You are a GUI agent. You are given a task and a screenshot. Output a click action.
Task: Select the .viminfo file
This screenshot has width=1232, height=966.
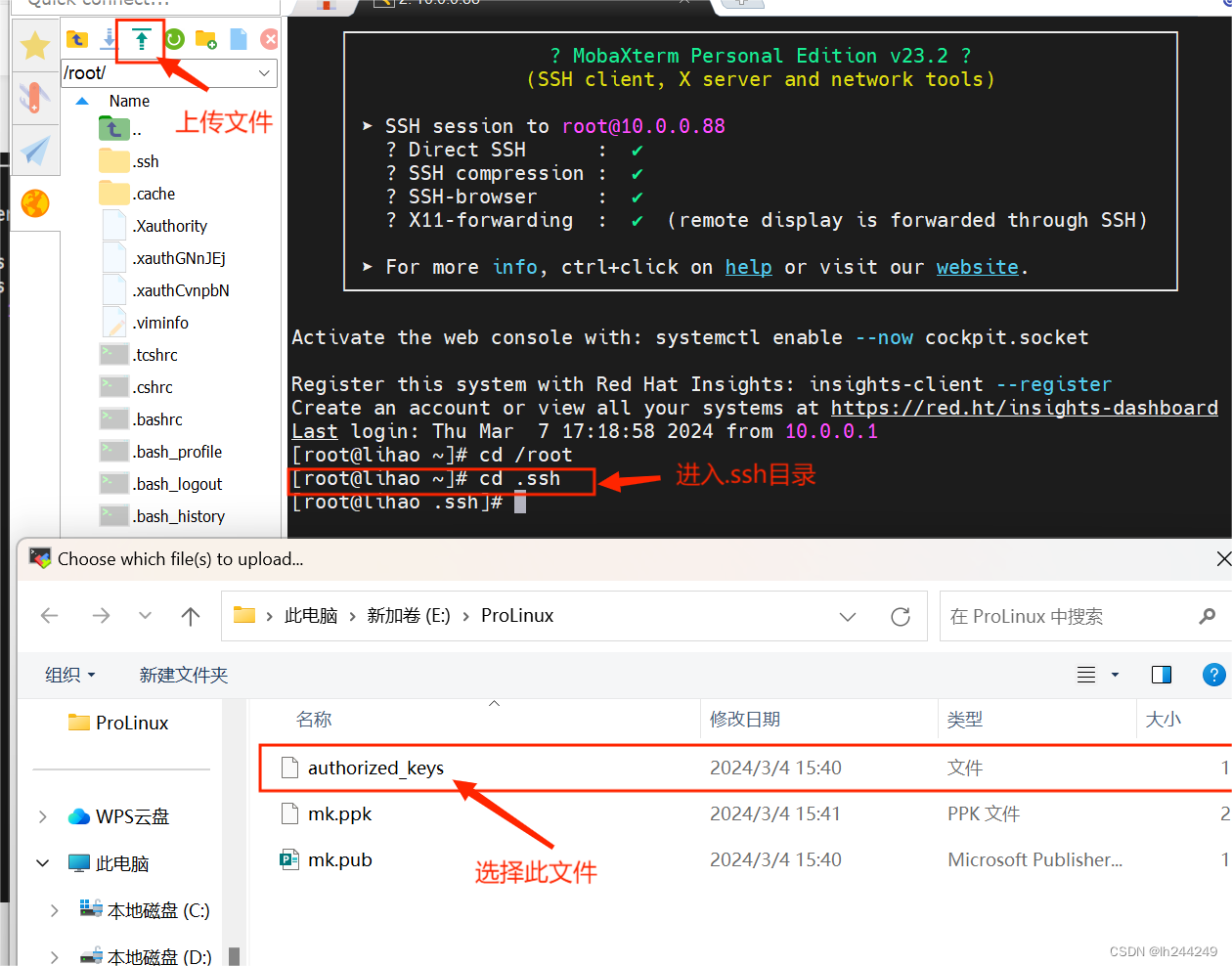tap(145, 323)
